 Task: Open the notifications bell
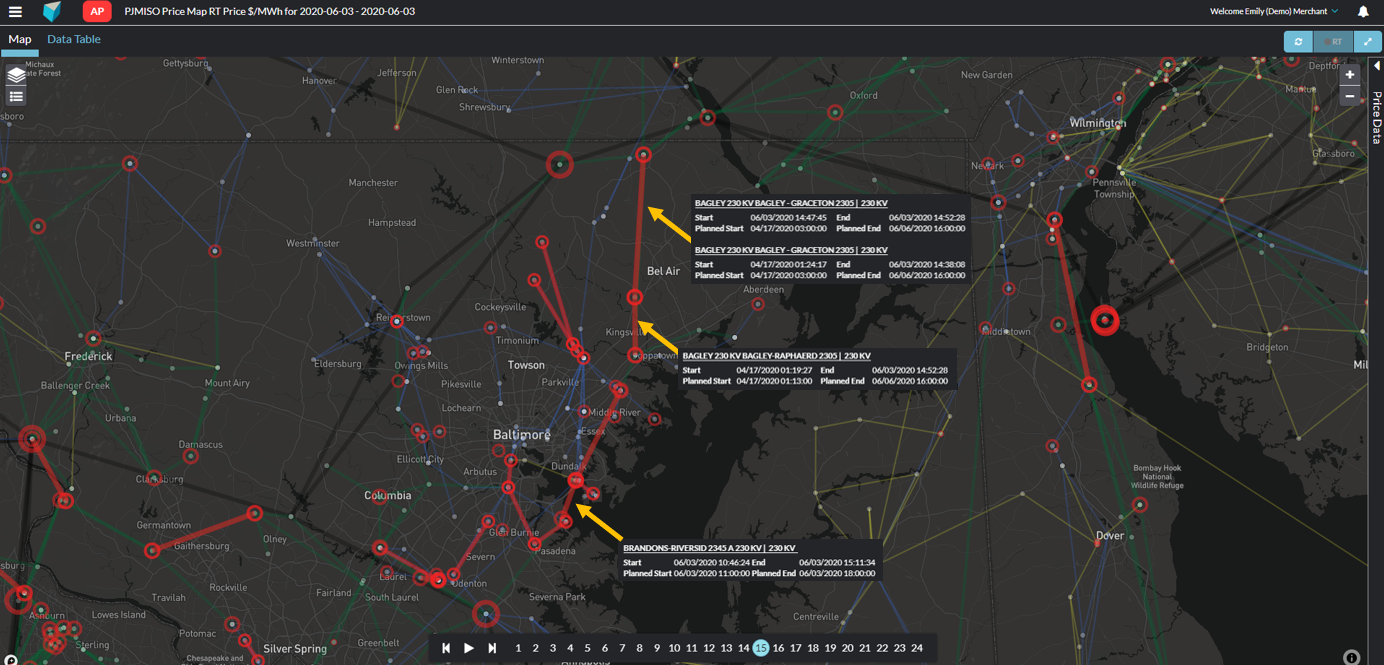tap(1363, 12)
